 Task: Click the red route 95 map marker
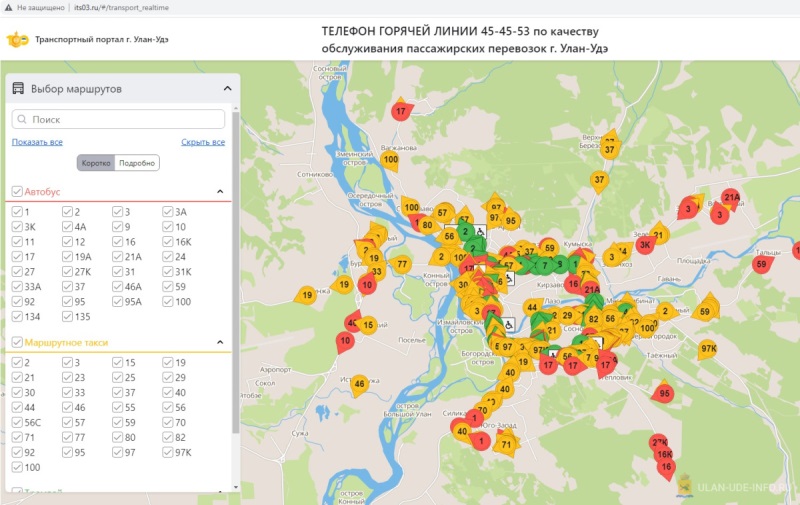point(665,393)
